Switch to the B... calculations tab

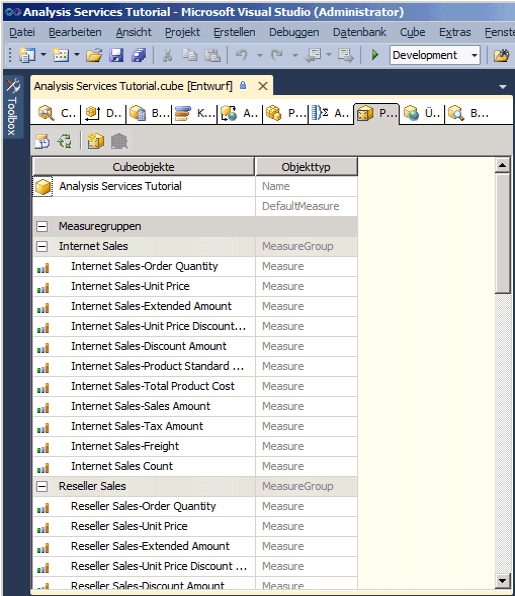pos(149,113)
